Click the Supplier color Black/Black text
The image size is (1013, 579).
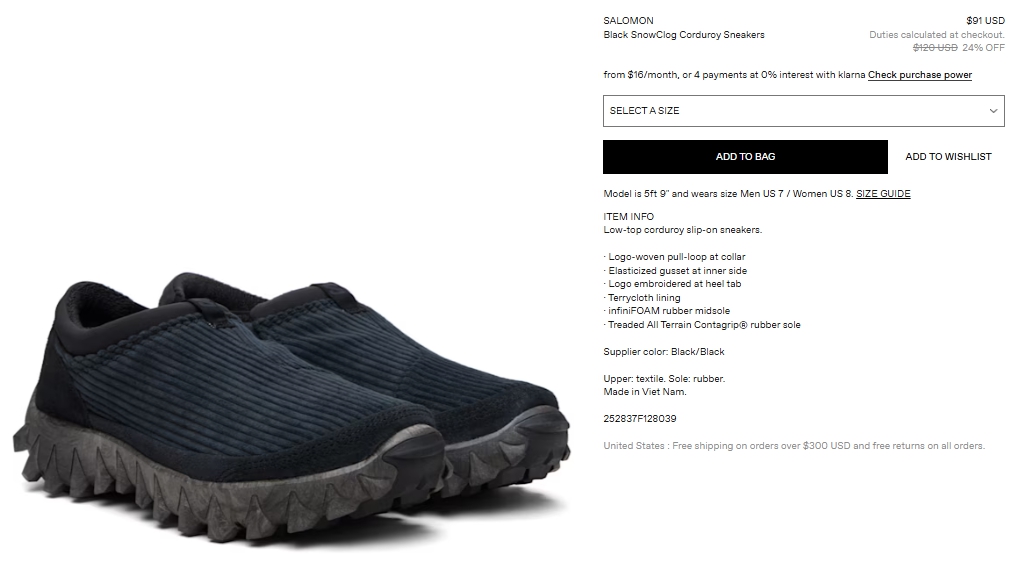pos(663,352)
